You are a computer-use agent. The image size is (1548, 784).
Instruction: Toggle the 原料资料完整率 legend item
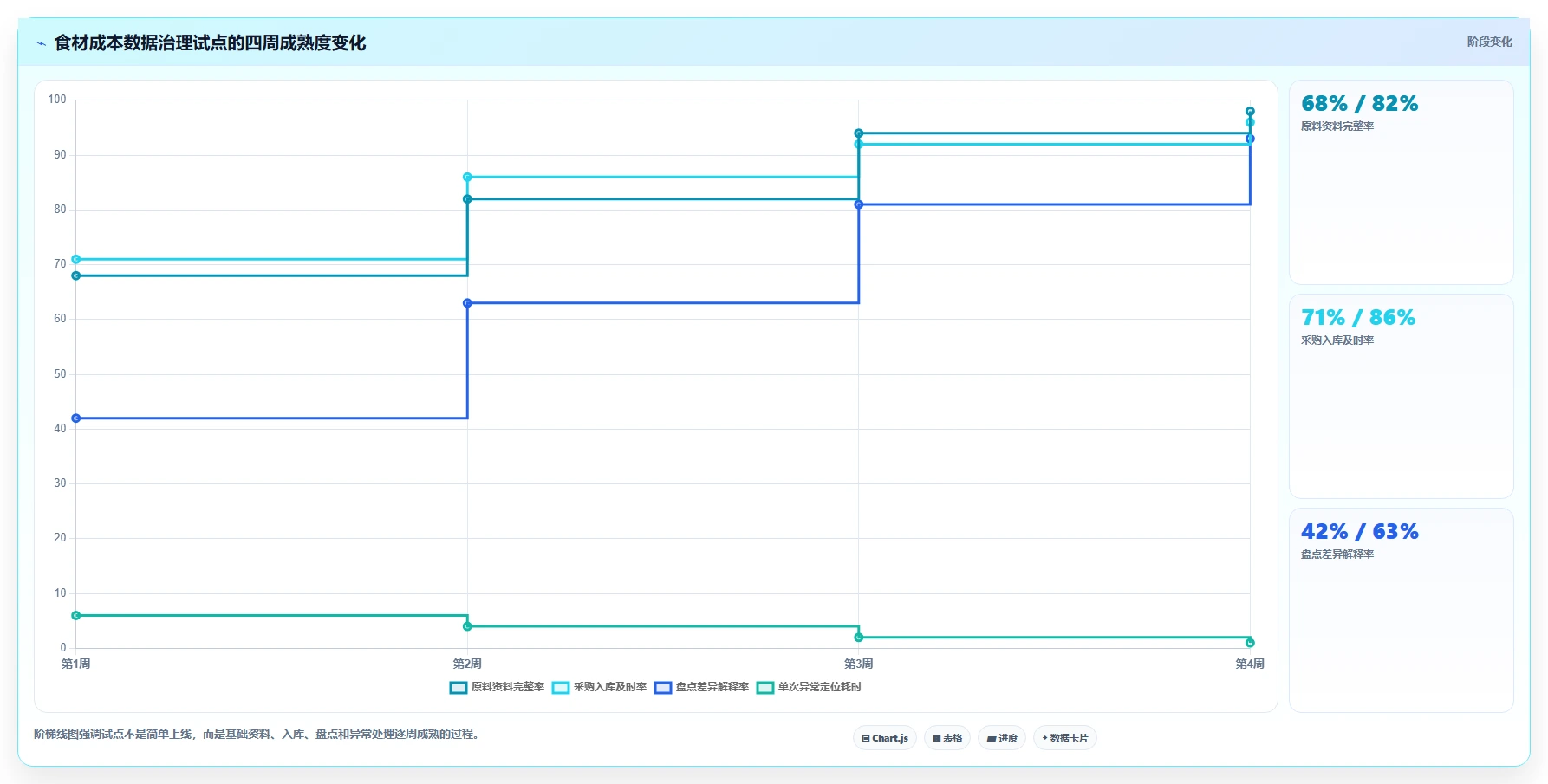point(498,687)
